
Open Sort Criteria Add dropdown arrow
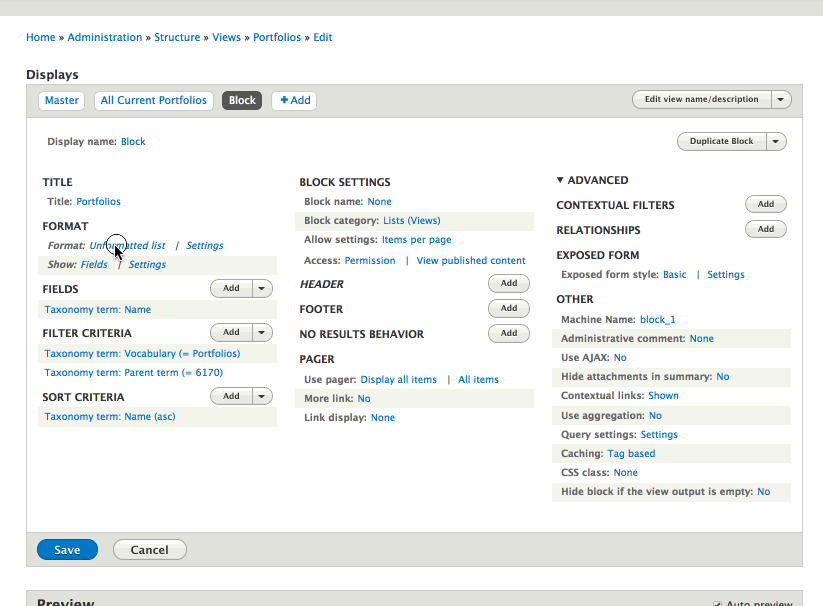click(262, 396)
